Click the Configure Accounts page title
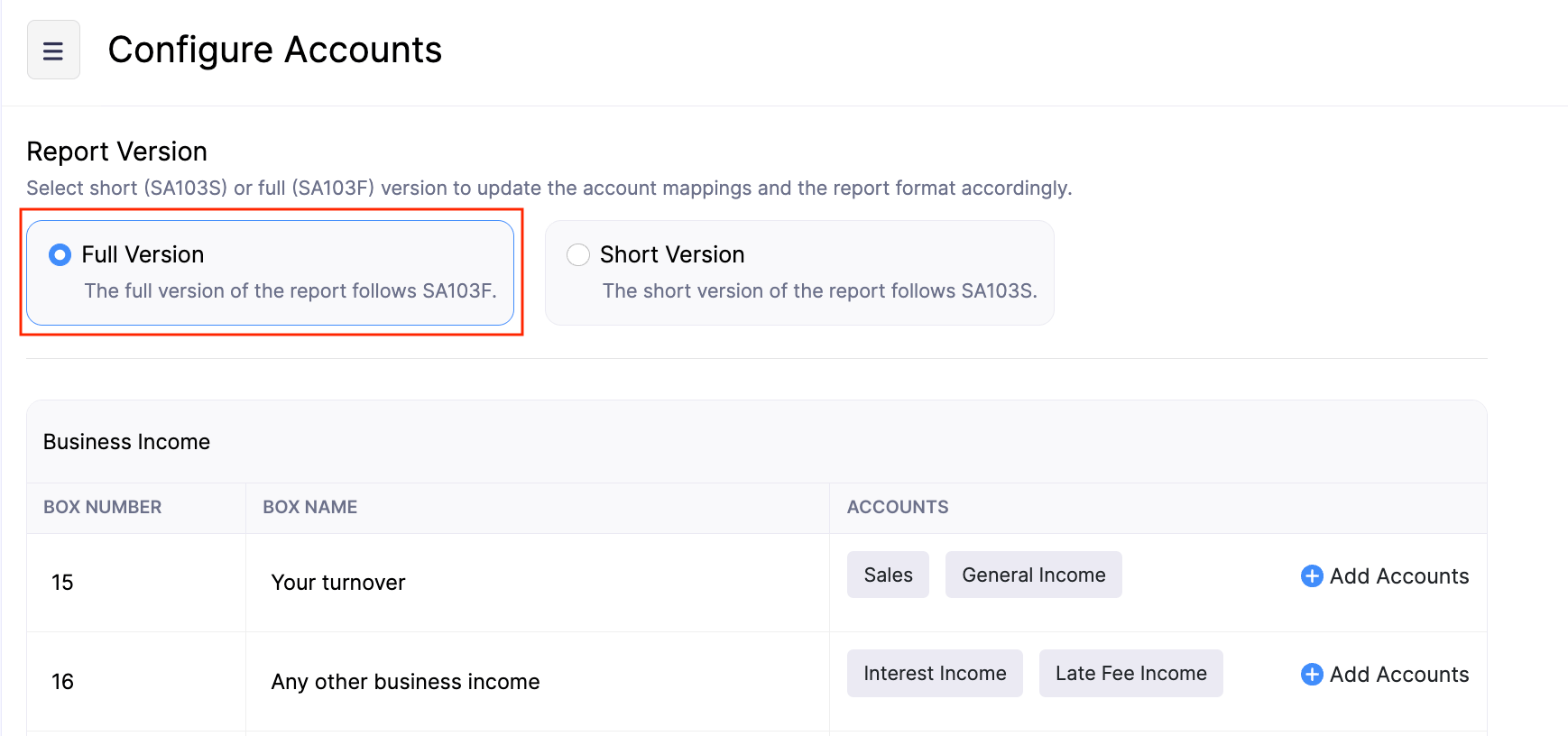The image size is (1568, 736). point(274,51)
